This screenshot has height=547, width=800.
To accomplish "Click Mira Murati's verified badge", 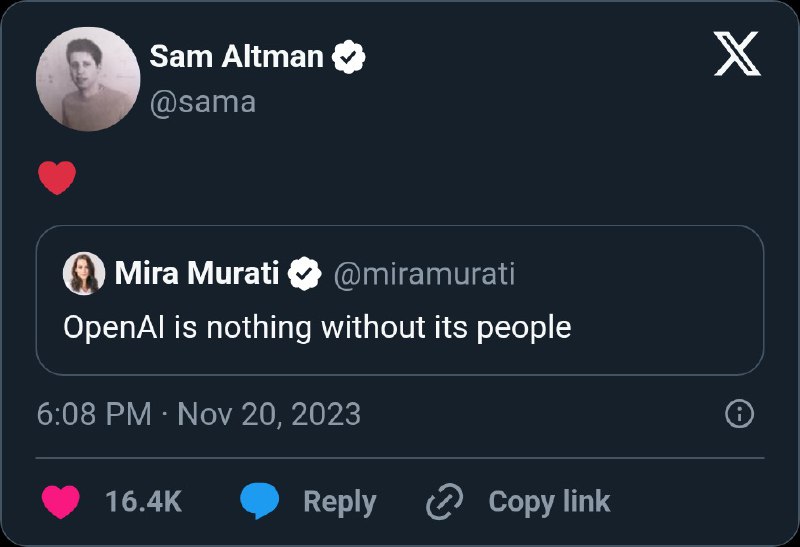I will pos(304,273).
